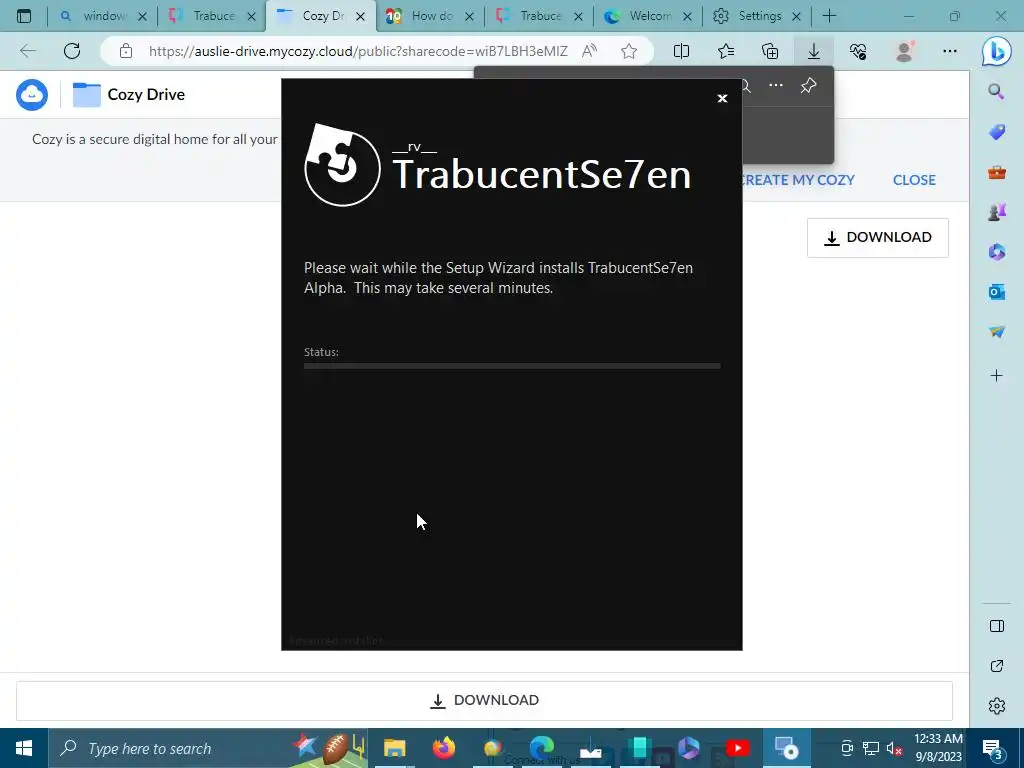The width and height of the screenshot is (1024, 768).
Task: Click the CLOSE banner link
Action: (x=914, y=180)
